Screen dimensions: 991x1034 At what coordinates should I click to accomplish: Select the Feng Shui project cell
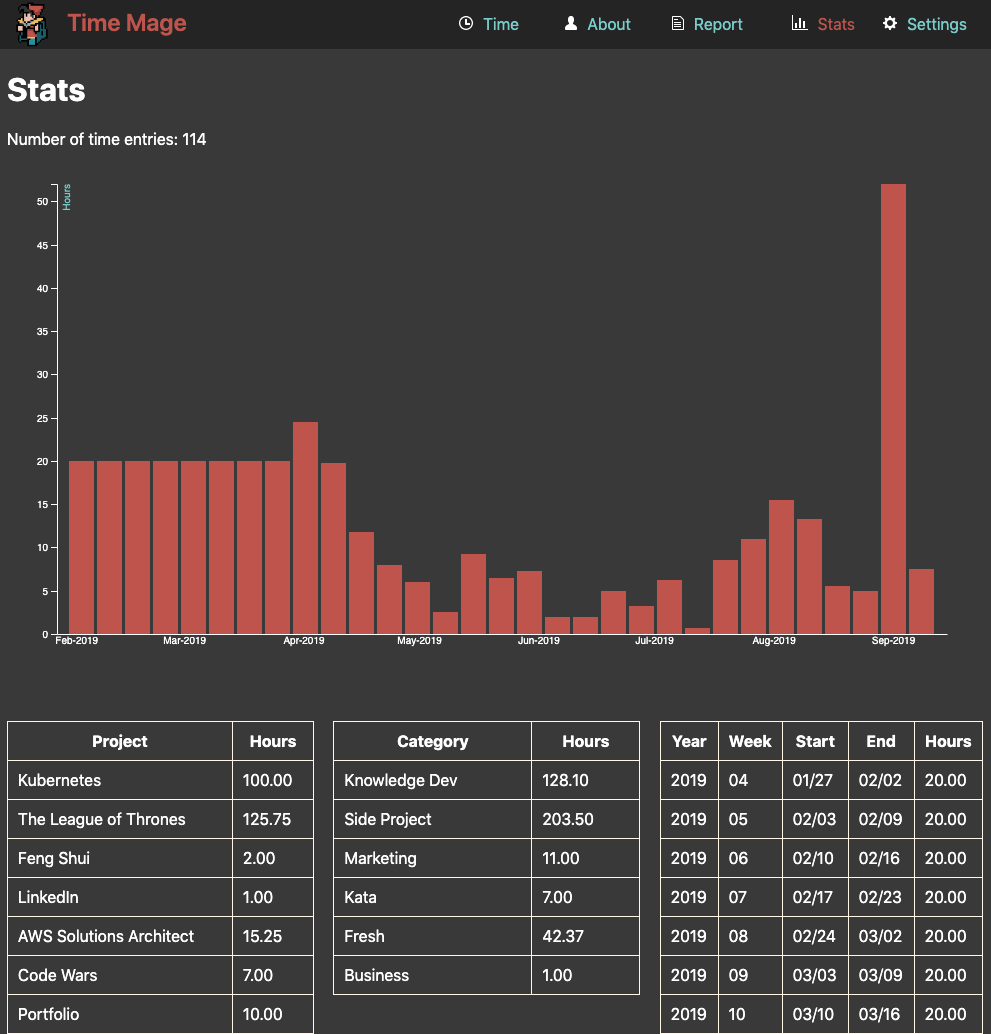coord(120,858)
